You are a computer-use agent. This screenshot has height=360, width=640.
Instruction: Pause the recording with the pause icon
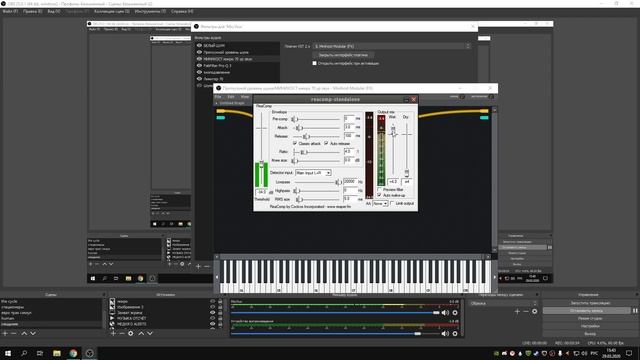pyautogui.click(x=635, y=311)
